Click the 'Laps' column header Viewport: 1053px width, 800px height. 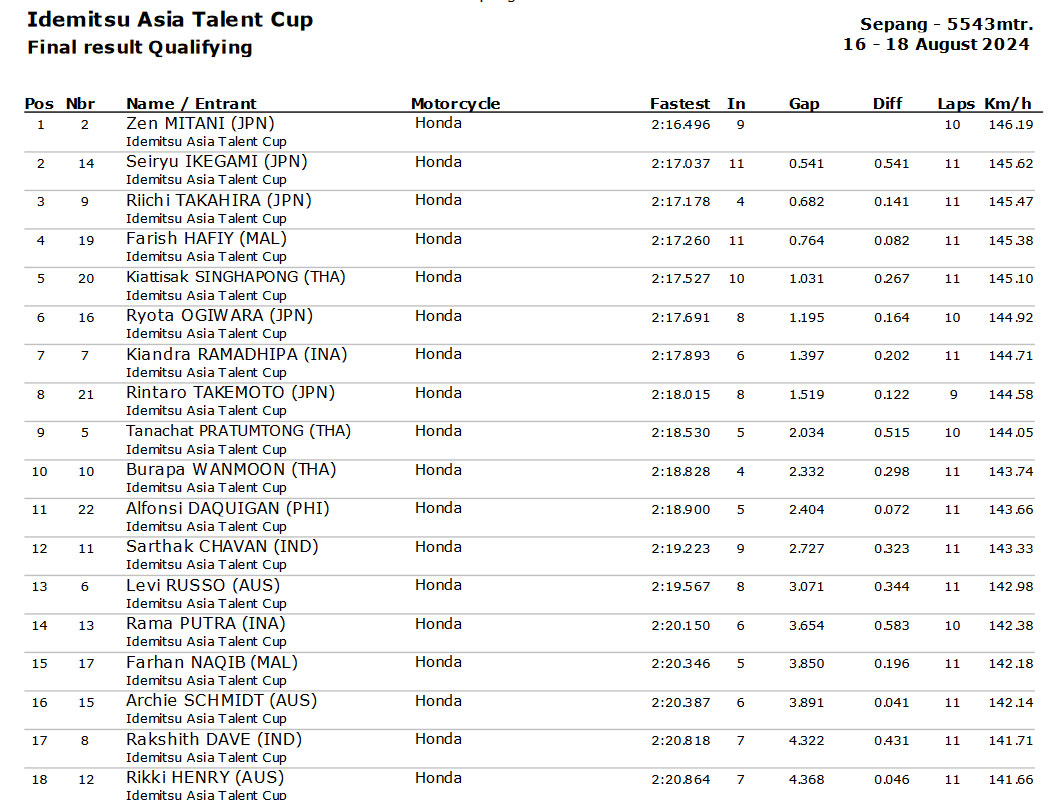[x=956, y=104]
